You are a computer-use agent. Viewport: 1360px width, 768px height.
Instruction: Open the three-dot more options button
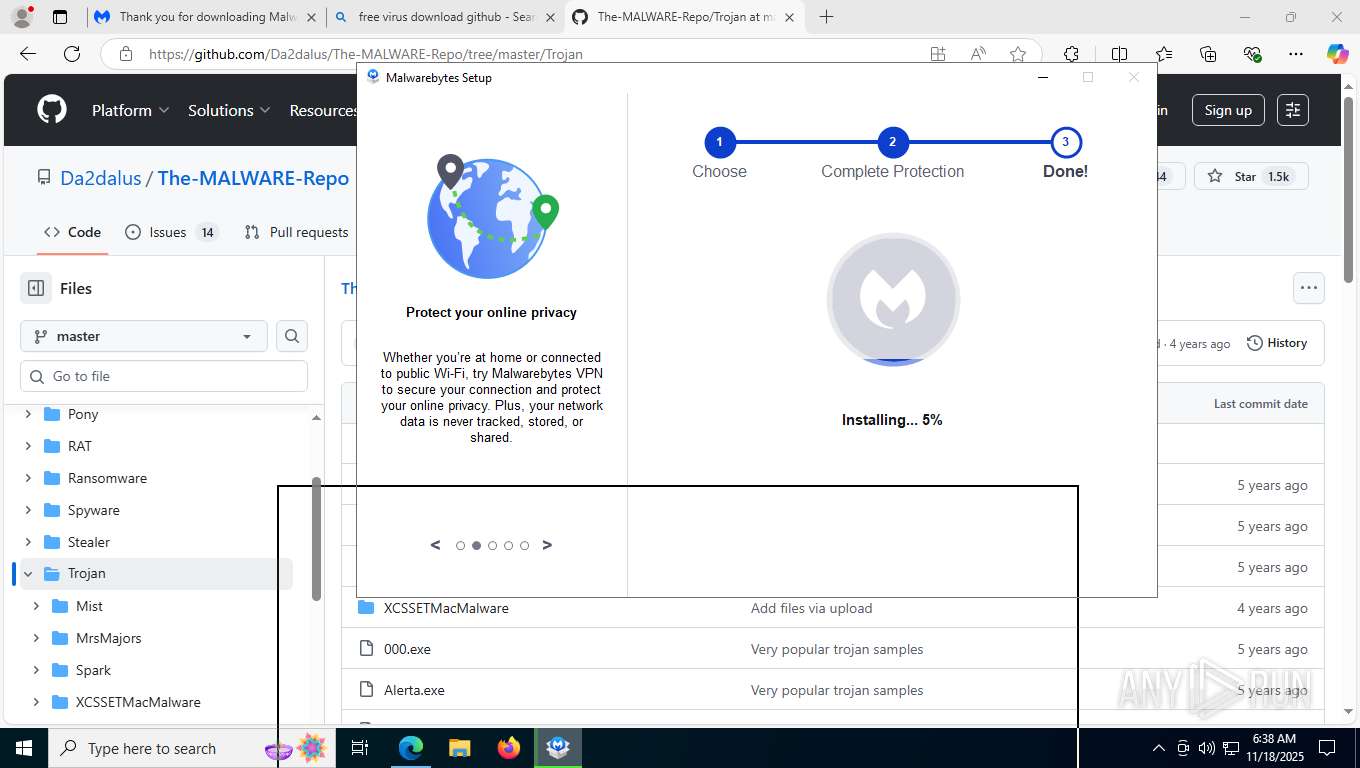(x=1309, y=288)
